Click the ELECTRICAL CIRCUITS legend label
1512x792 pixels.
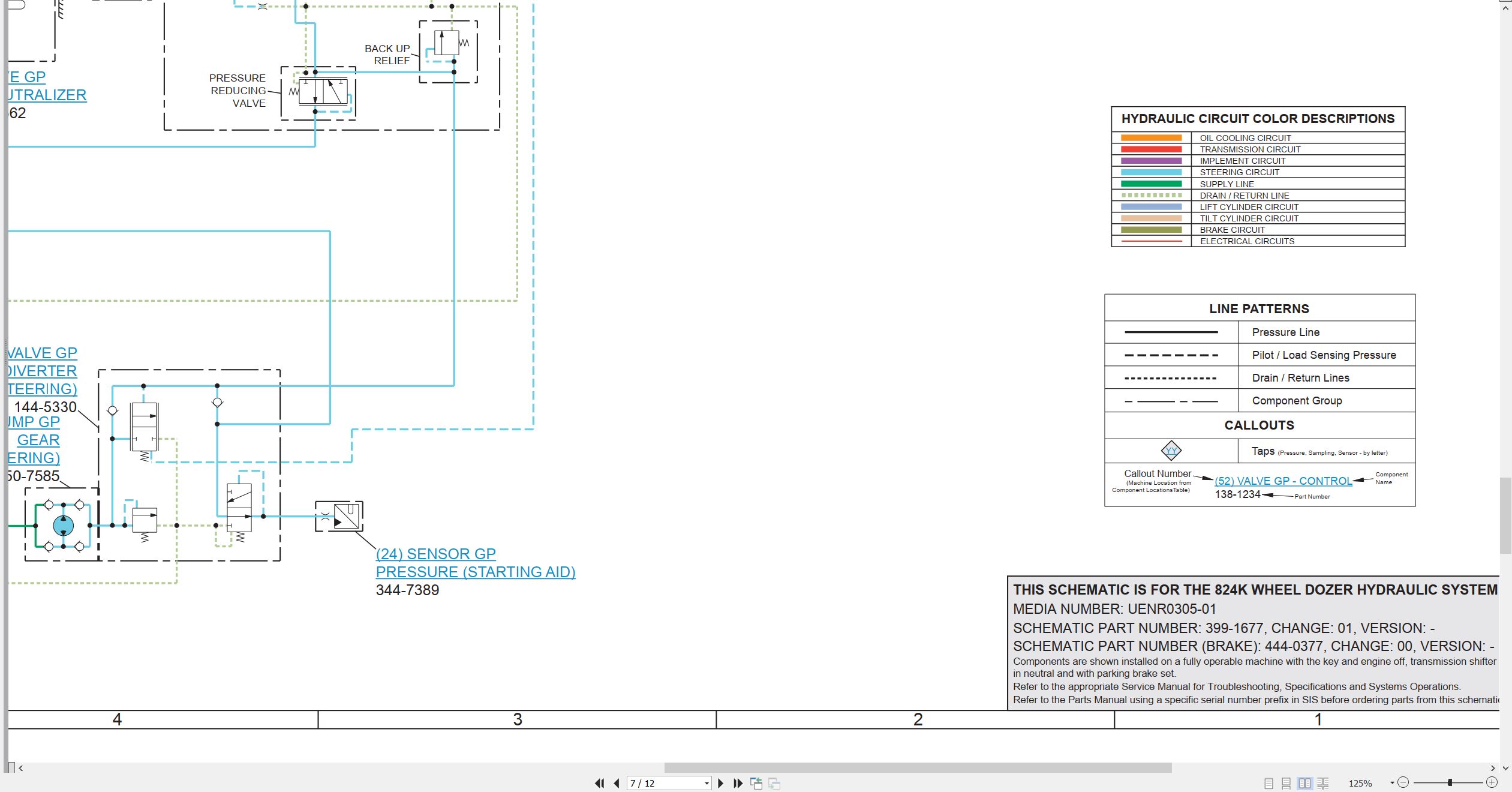1247,241
